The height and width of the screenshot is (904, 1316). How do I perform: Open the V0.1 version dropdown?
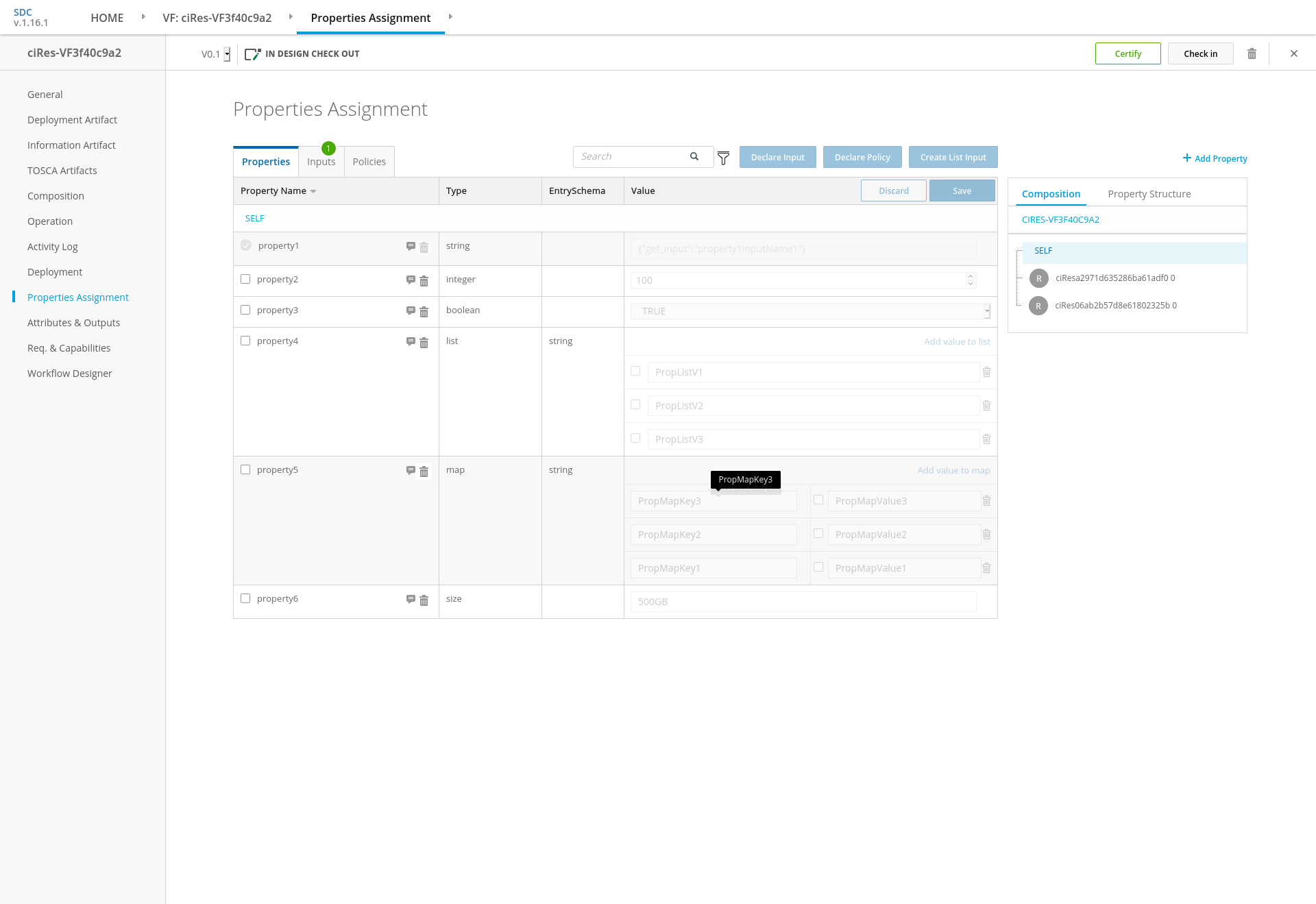(x=227, y=54)
